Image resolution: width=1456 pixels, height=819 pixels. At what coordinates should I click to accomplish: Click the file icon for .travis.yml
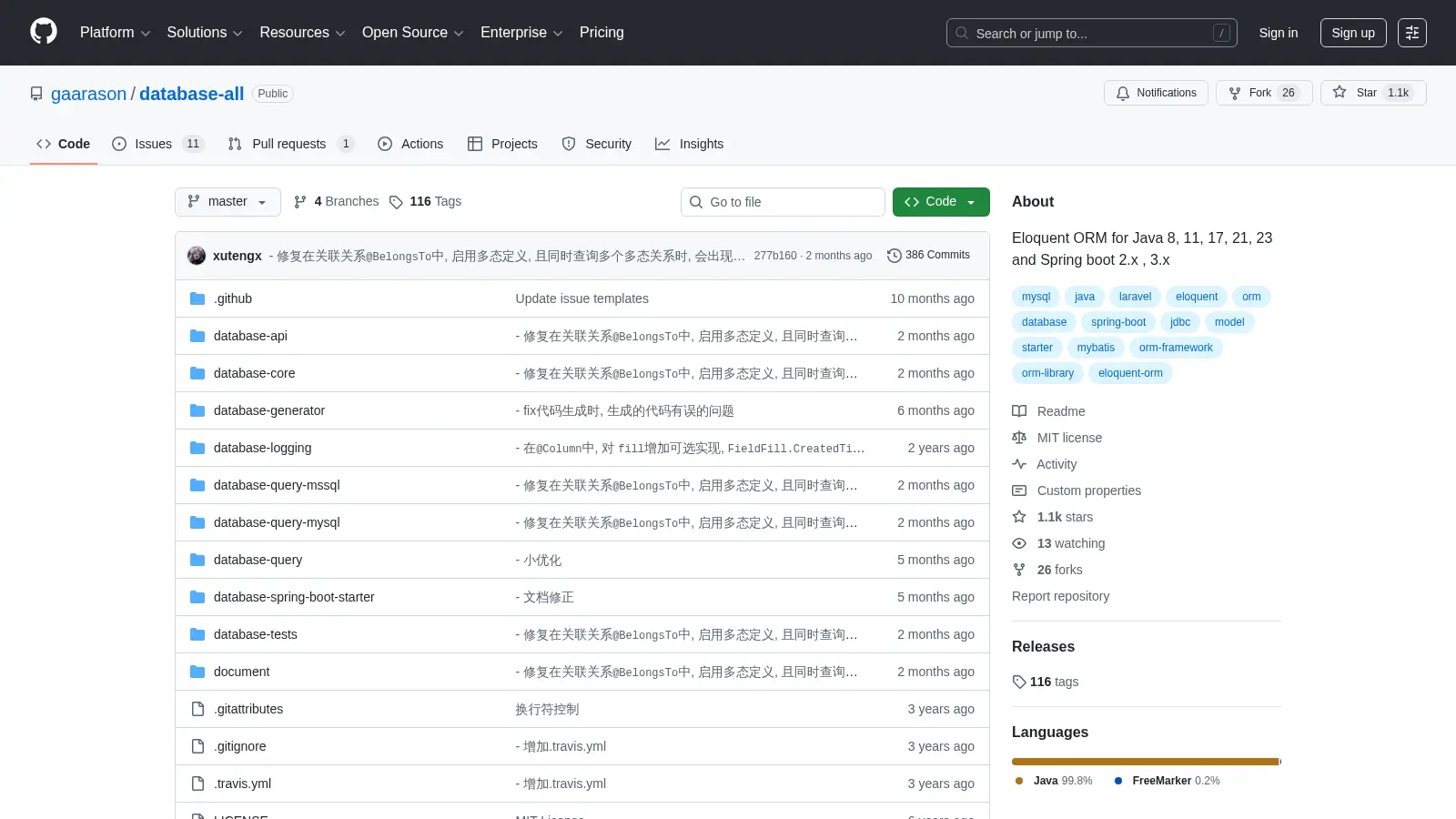click(197, 784)
